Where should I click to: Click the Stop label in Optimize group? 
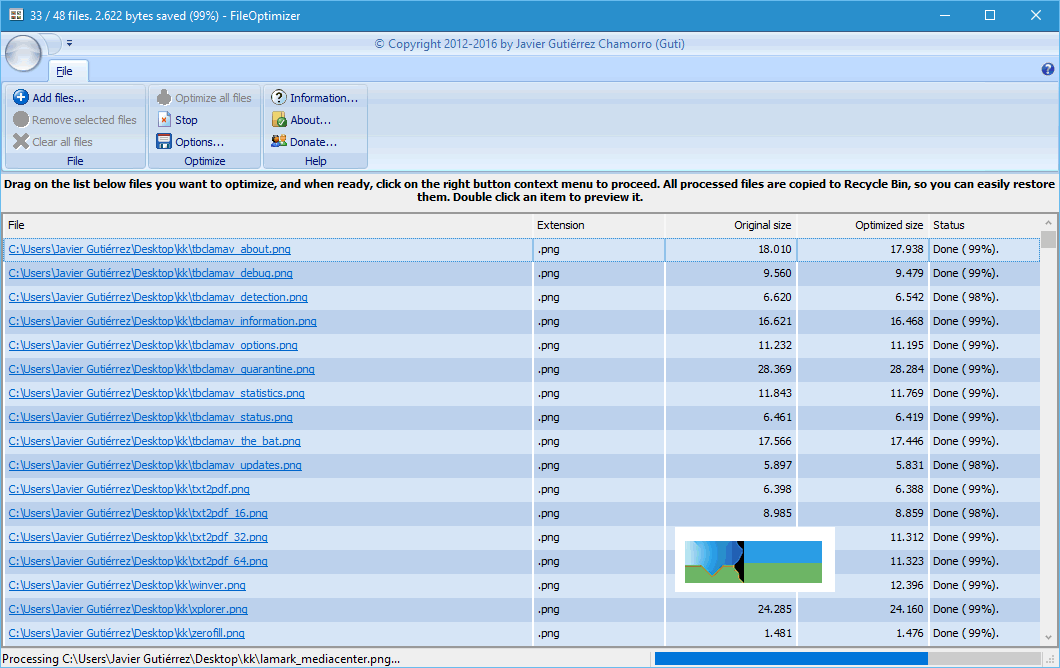tap(186, 120)
